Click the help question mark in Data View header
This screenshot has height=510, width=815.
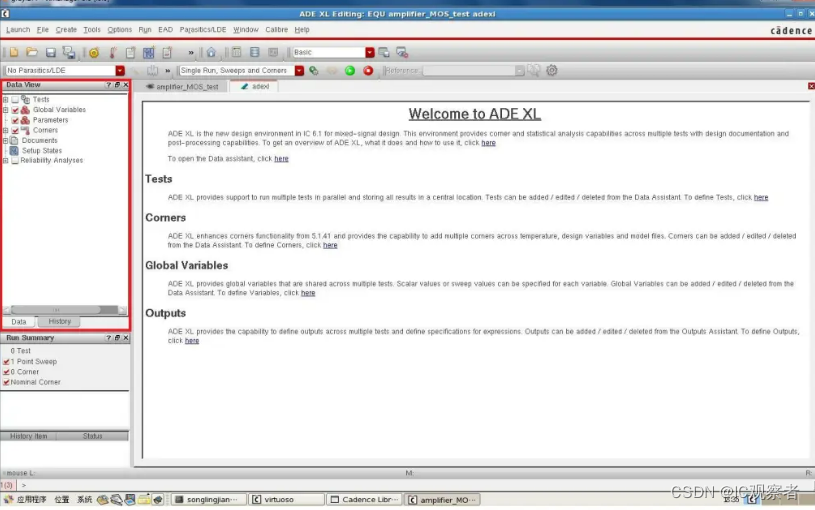pyautogui.click(x=108, y=84)
